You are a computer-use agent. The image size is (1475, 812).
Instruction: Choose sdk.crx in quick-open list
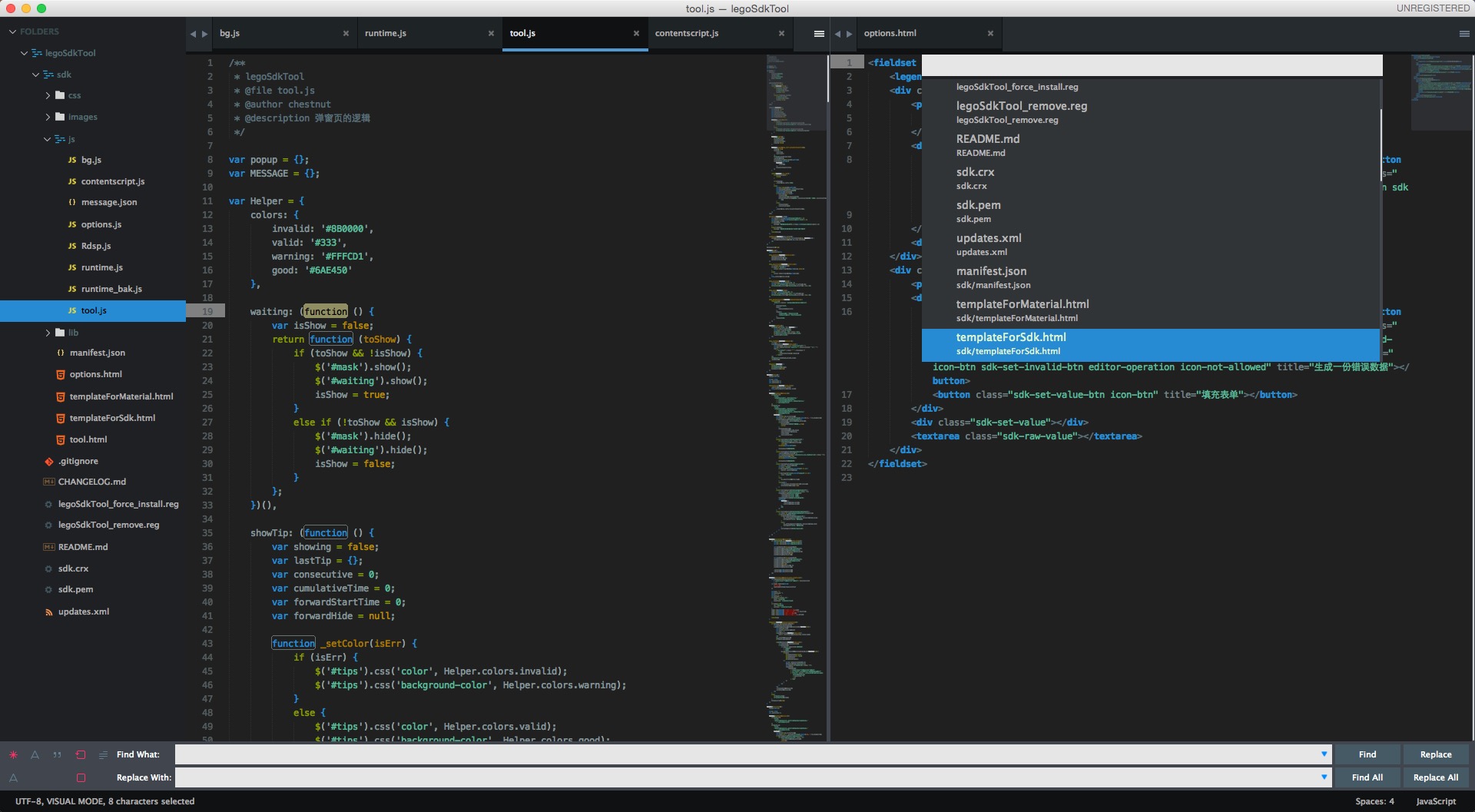point(1151,178)
